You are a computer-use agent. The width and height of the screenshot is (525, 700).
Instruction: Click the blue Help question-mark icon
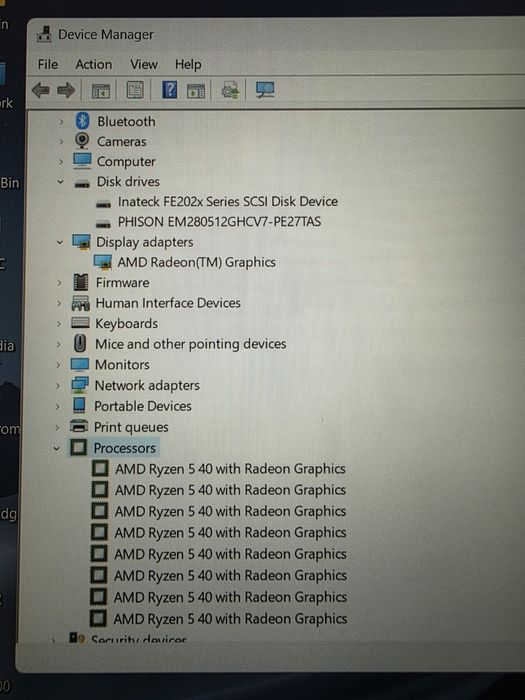[x=169, y=90]
